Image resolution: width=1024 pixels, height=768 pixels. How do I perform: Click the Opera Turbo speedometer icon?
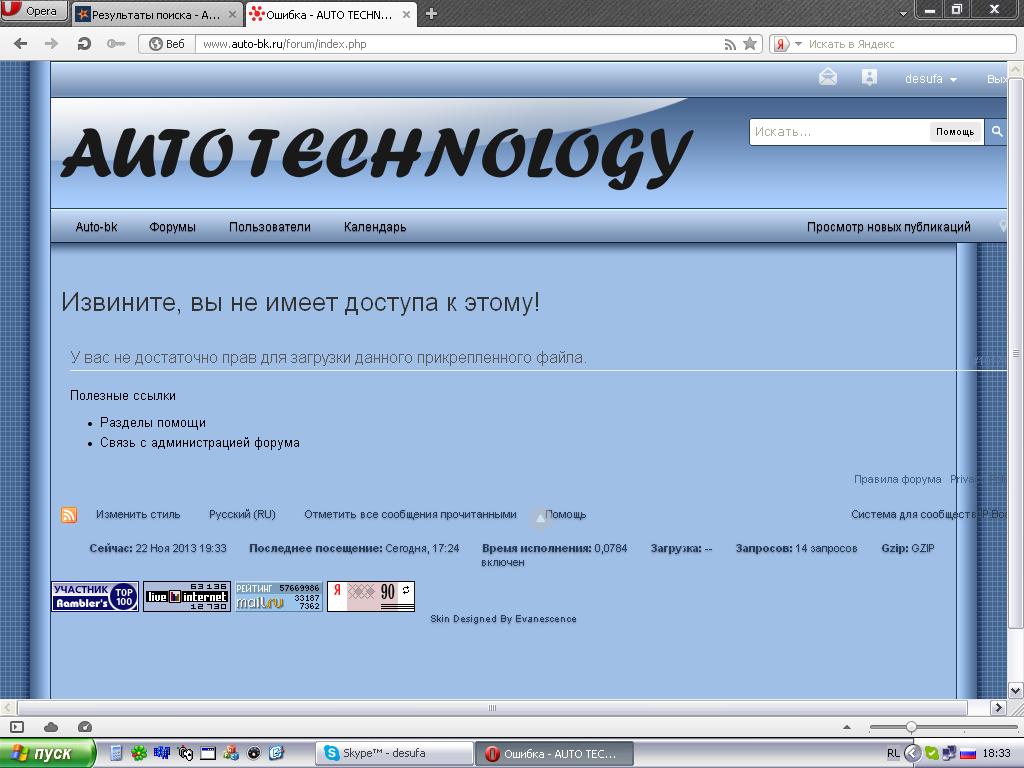click(85, 727)
